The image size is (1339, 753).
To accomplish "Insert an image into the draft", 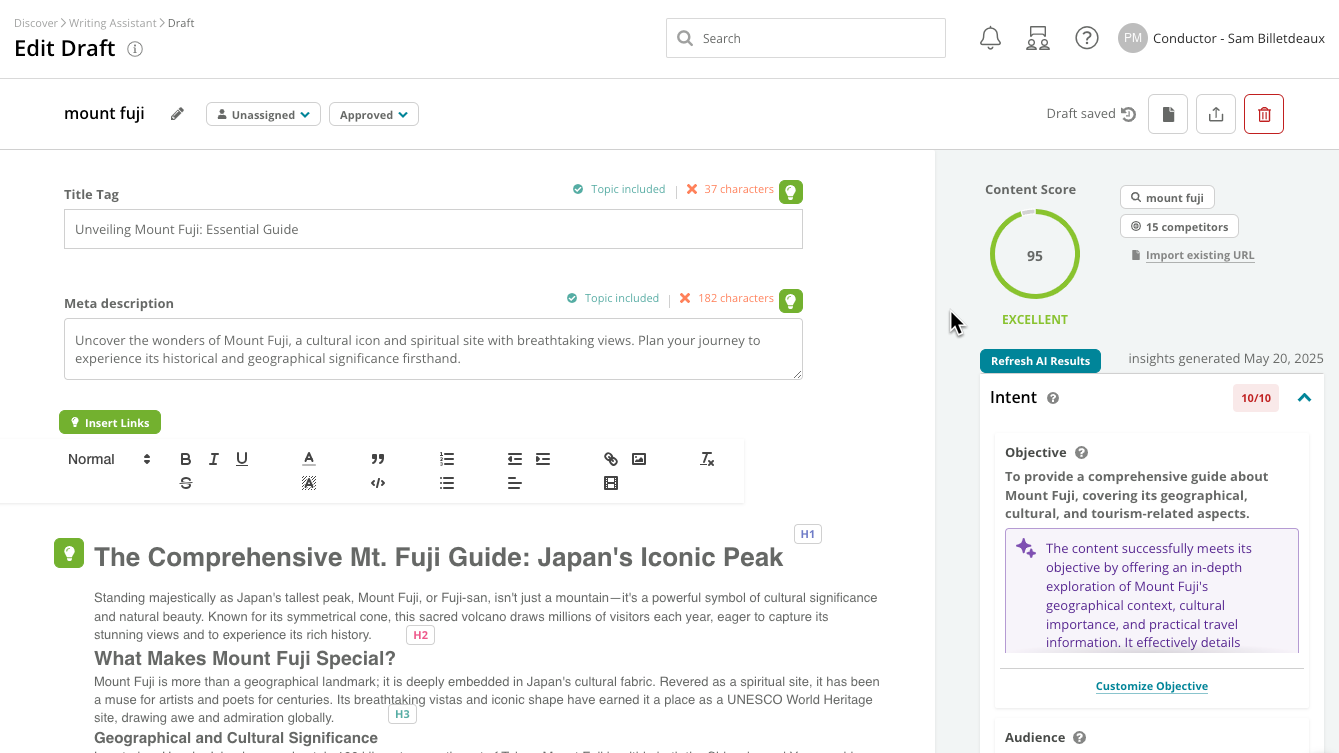I will click(x=639, y=459).
